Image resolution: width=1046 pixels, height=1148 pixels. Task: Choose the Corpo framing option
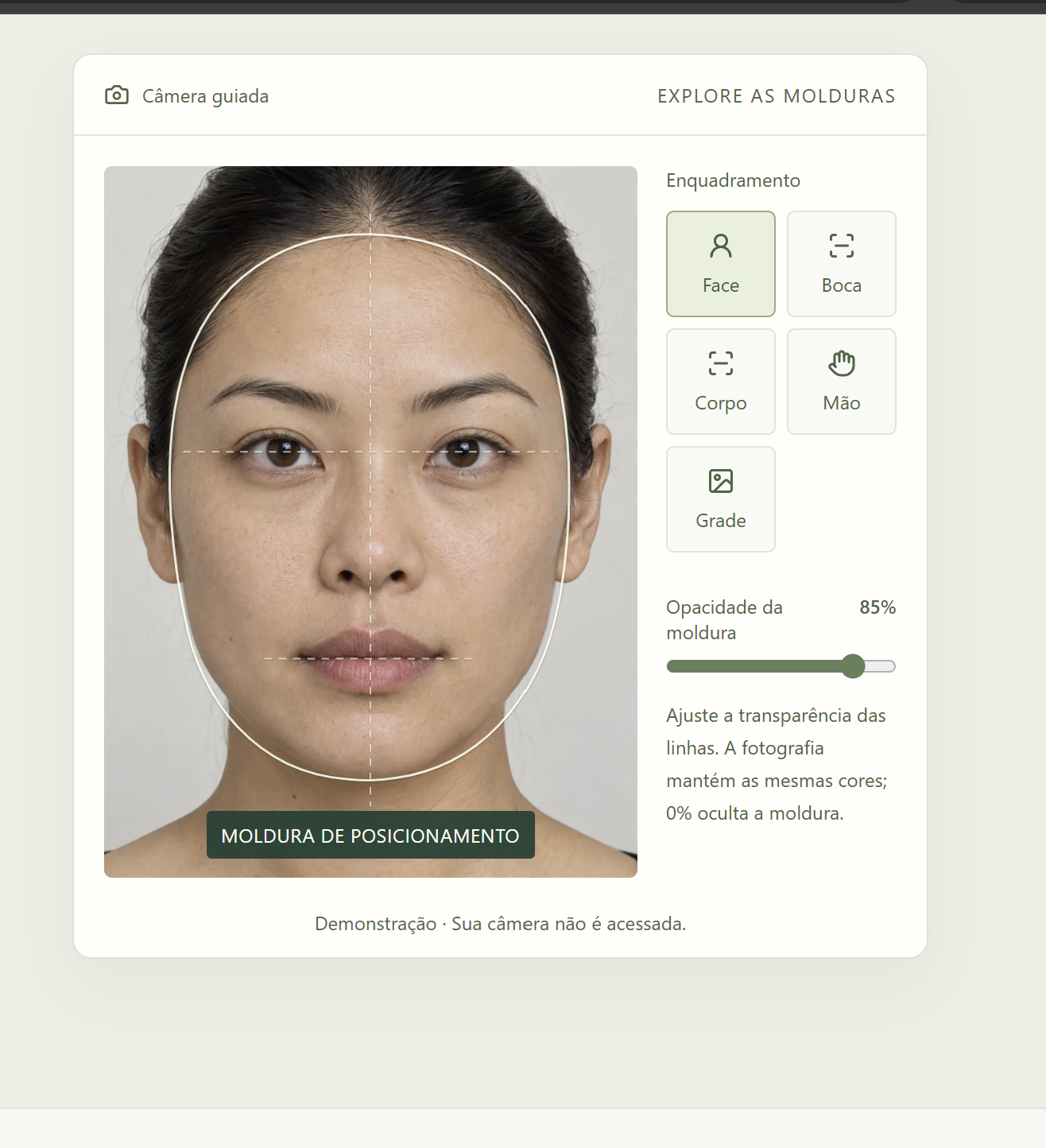coord(721,382)
